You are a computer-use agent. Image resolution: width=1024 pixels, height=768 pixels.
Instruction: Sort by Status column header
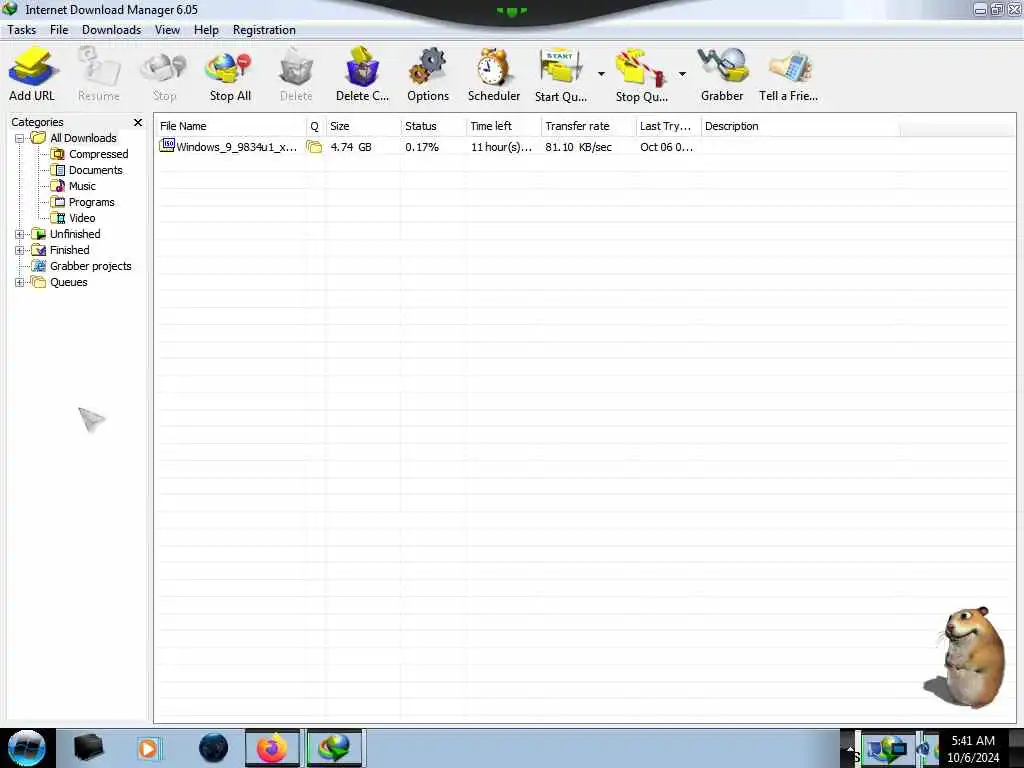(433, 126)
